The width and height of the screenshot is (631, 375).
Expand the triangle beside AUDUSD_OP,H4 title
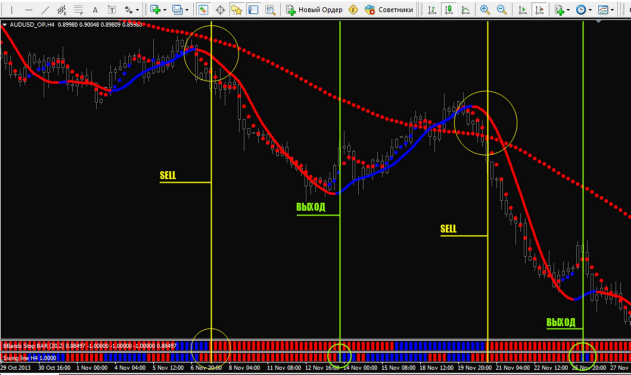click(x=4, y=25)
